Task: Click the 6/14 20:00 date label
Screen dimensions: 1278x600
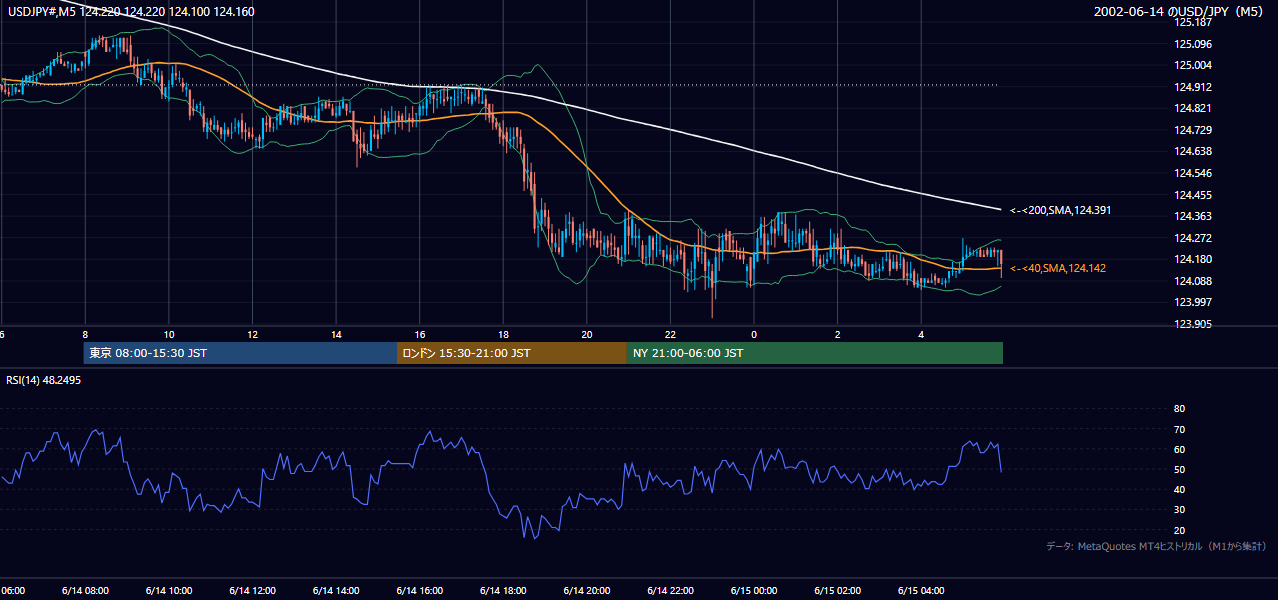Action: tap(587, 590)
